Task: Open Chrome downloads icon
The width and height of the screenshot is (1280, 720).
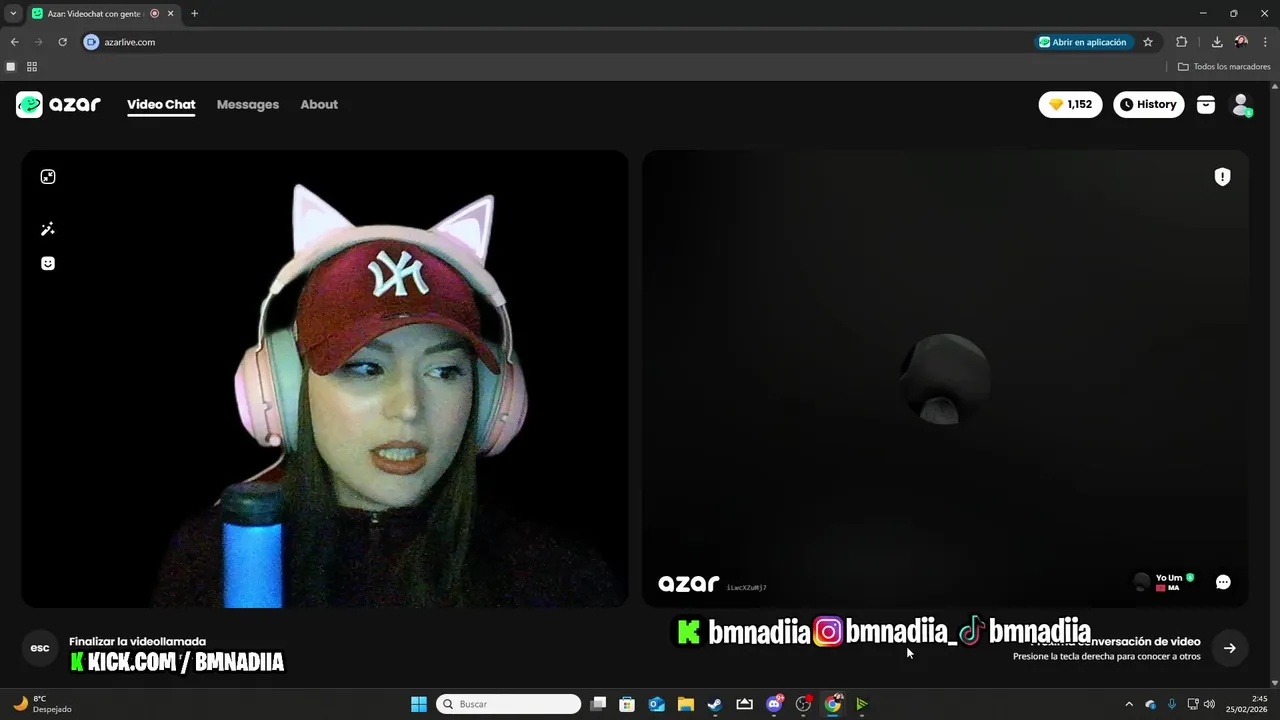Action: pos(1217,42)
